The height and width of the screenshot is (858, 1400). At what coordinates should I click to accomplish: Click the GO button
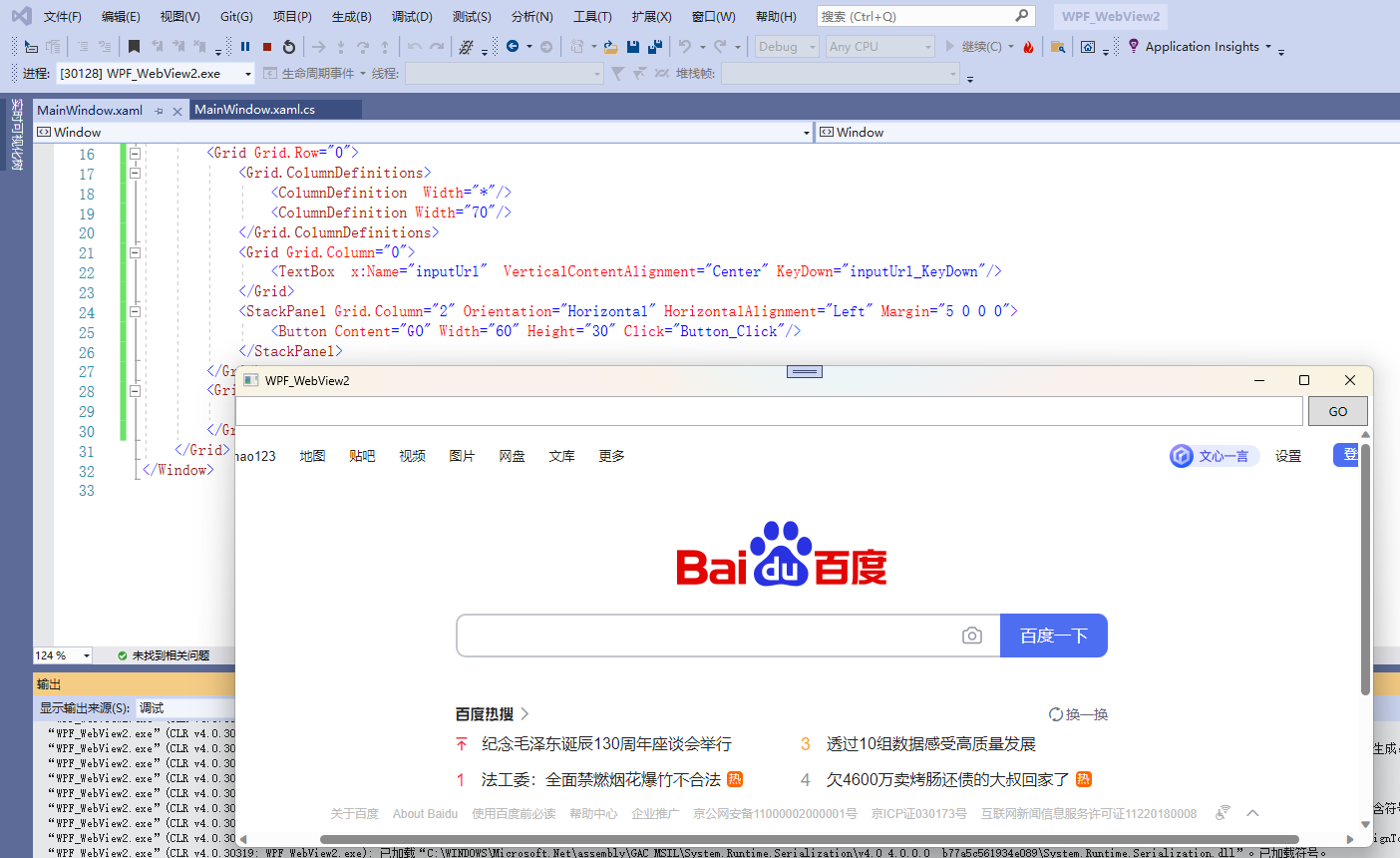coord(1337,411)
